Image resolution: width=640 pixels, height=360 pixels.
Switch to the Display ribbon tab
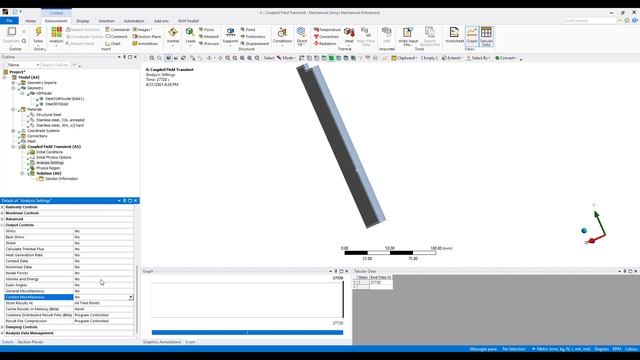[x=82, y=21]
